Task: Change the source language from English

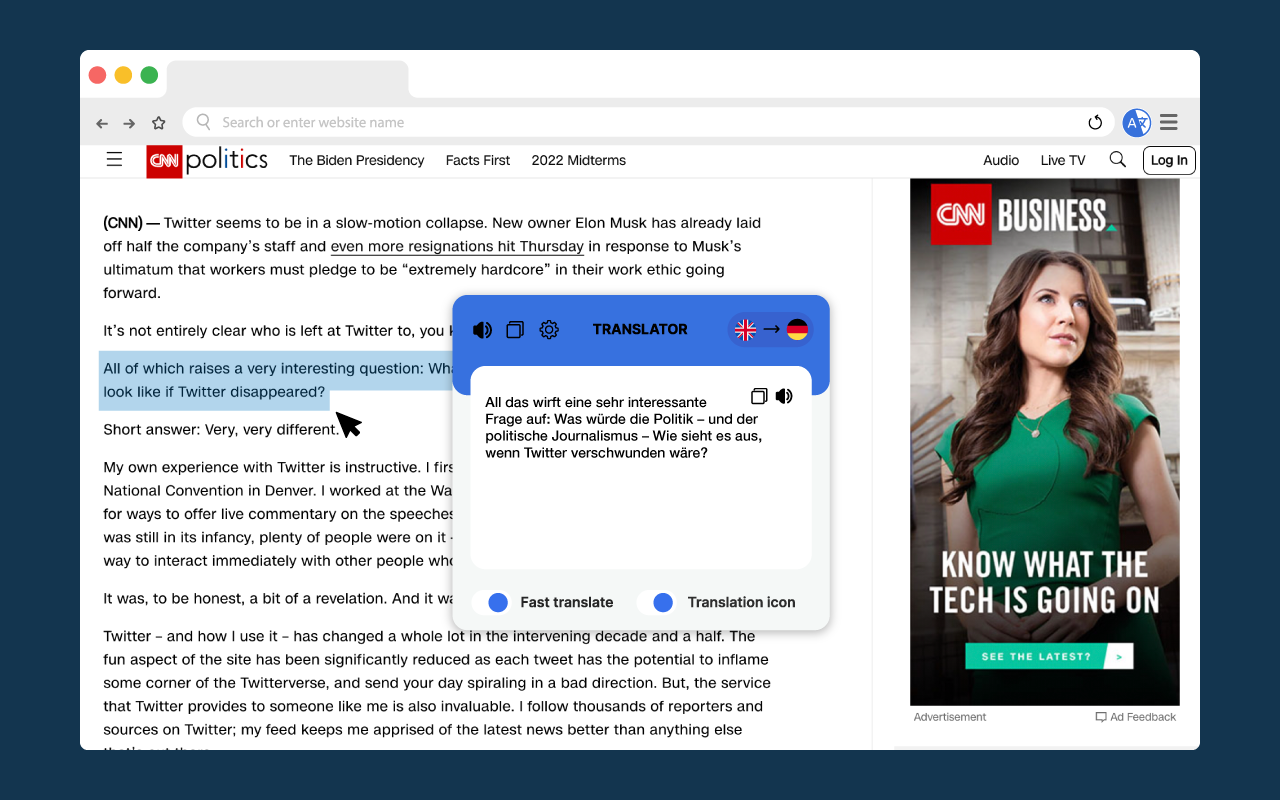Action: point(745,329)
